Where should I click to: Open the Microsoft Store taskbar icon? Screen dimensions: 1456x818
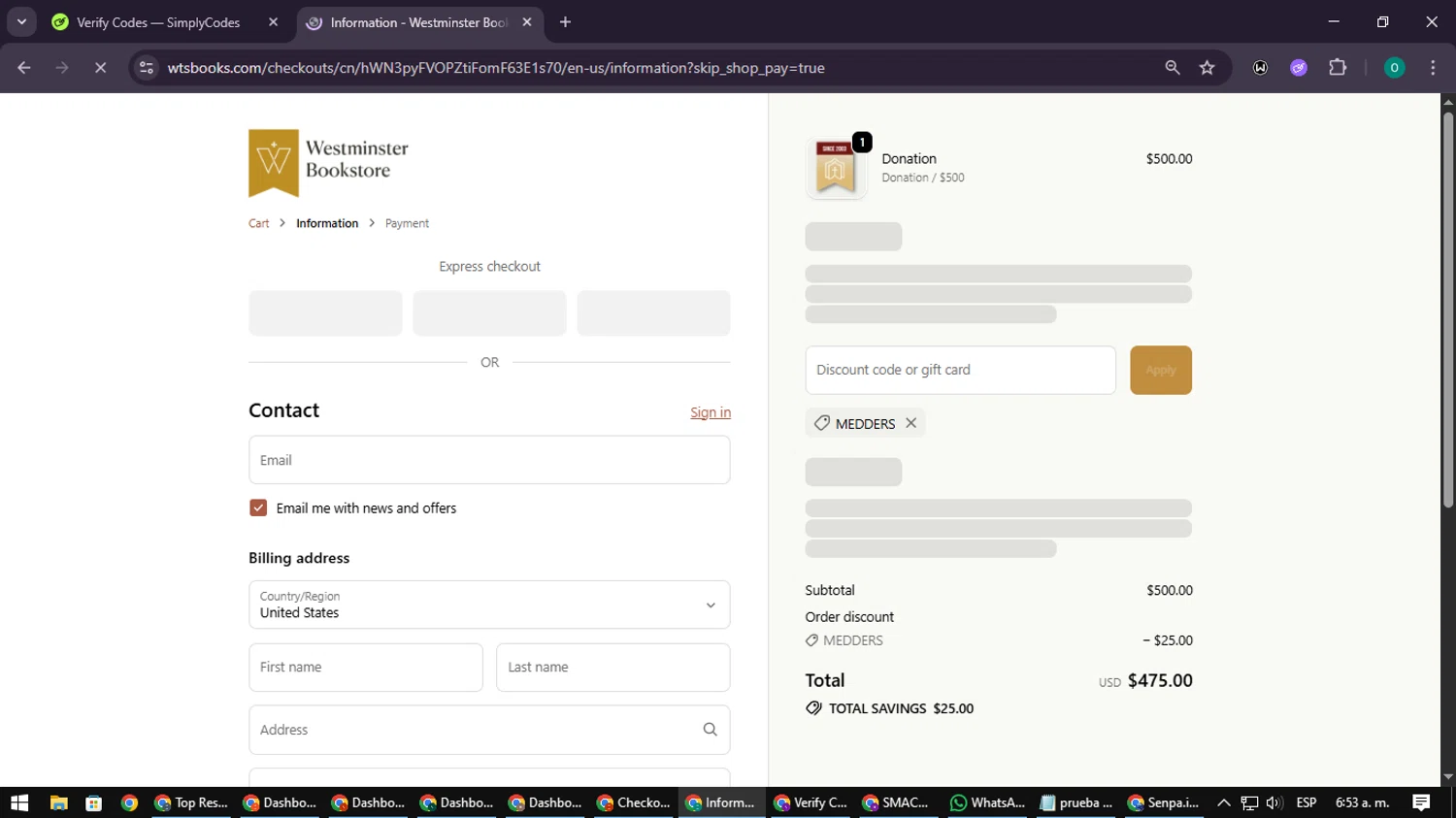pos(94,802)
